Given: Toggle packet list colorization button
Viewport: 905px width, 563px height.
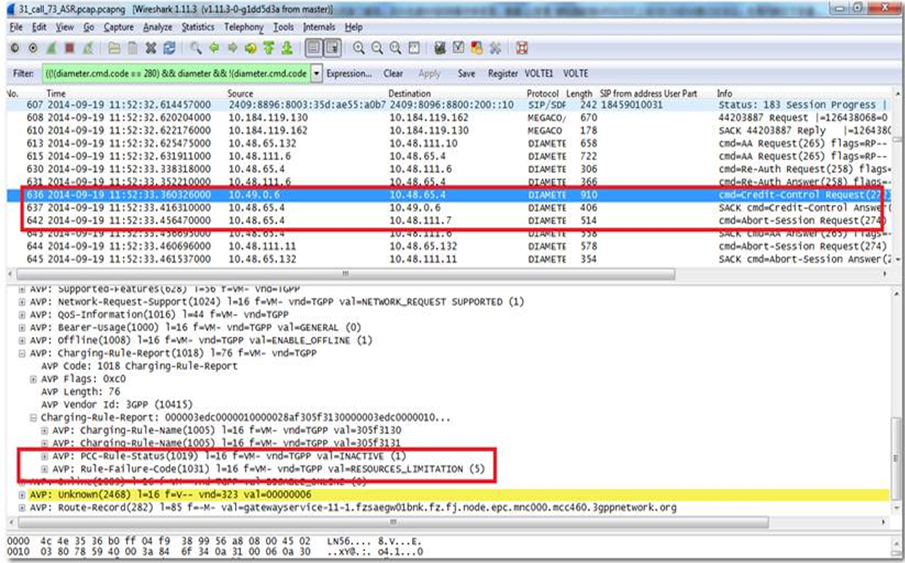Looking at the screenshot, I should point(314,49).
